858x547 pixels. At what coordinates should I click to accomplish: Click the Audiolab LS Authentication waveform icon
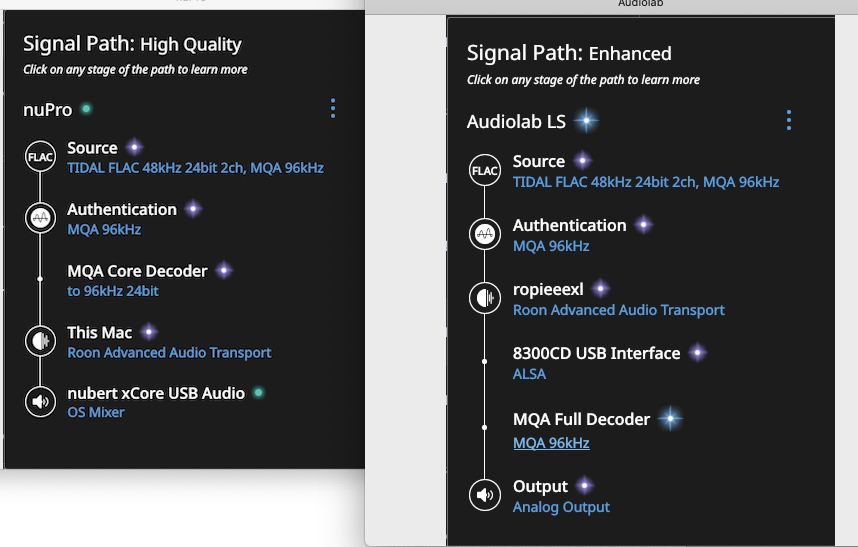tap(485, 235)
